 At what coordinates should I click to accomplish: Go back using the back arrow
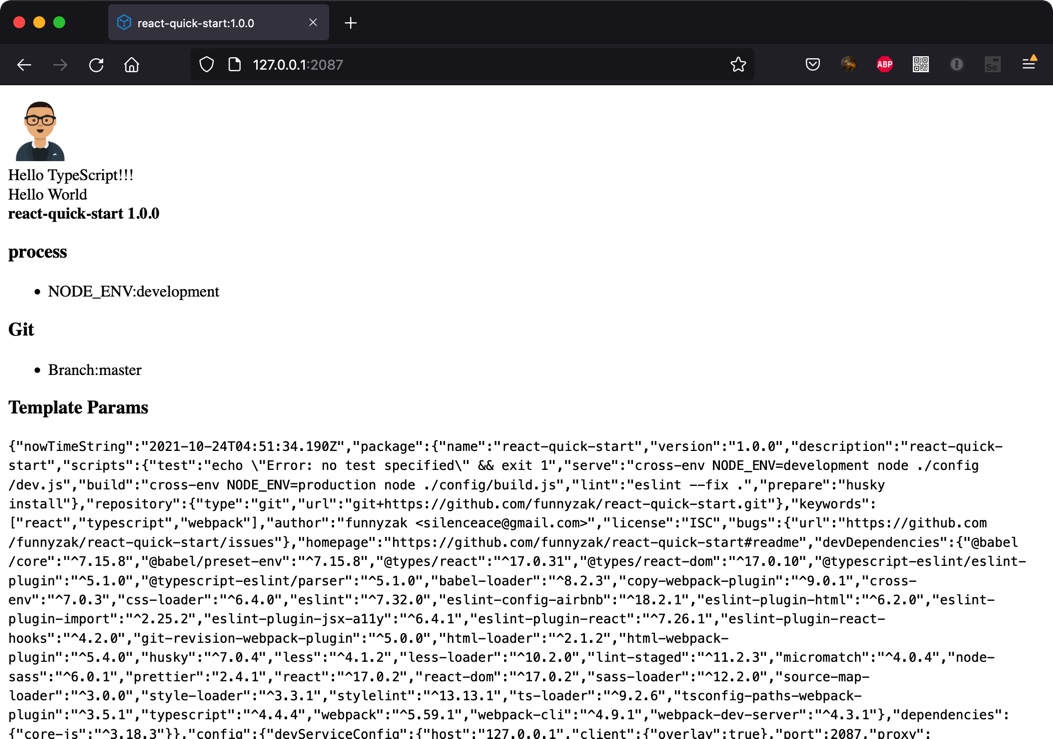coord(24,64)
